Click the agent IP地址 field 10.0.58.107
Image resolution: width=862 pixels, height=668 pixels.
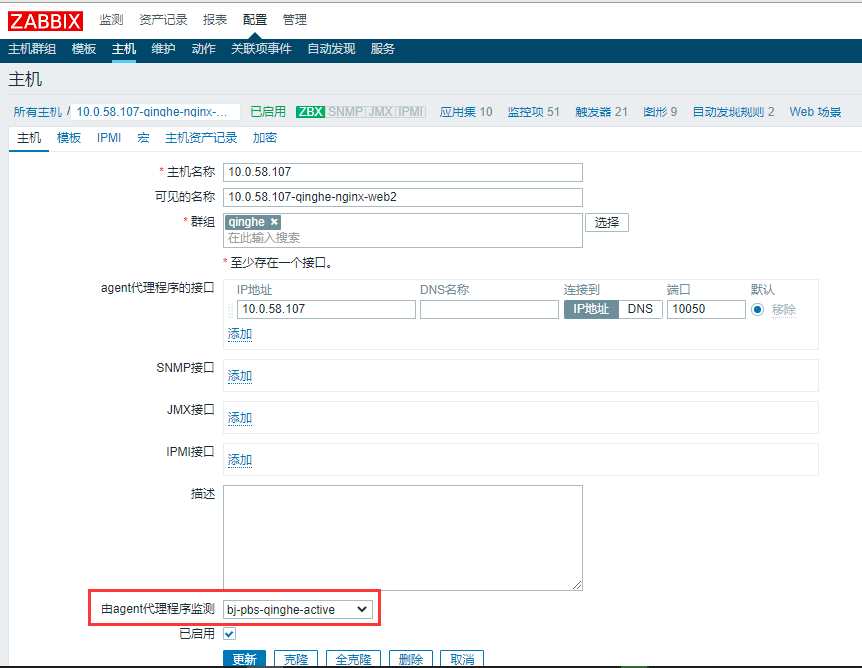326,310
